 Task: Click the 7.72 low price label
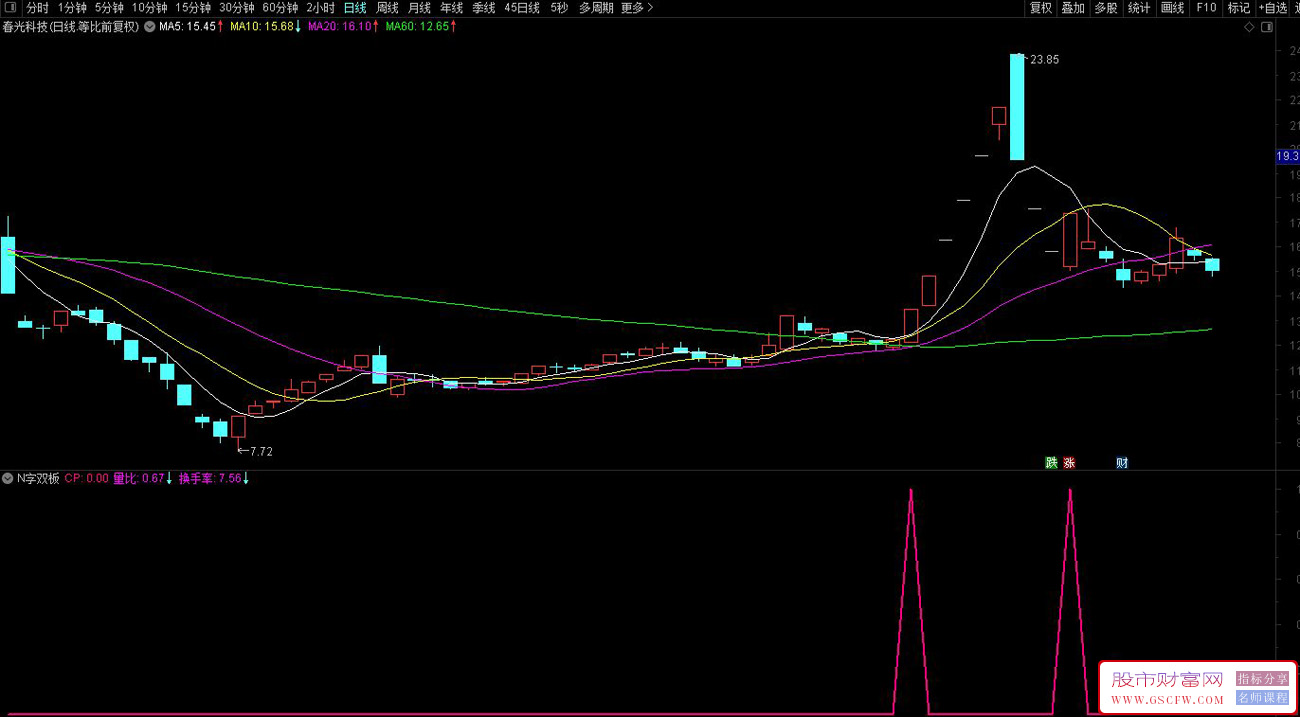click(x=261, y=452)
